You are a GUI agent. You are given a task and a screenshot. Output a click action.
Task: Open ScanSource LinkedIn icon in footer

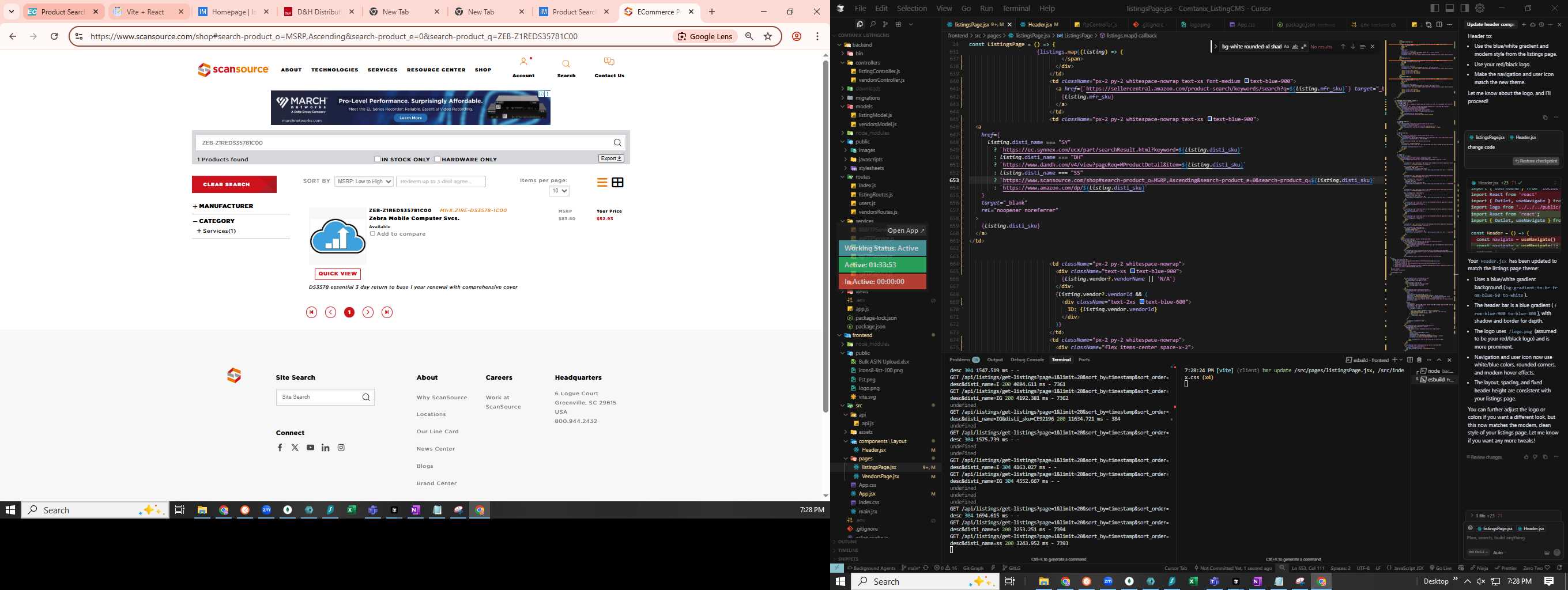[x=326, y=448]
